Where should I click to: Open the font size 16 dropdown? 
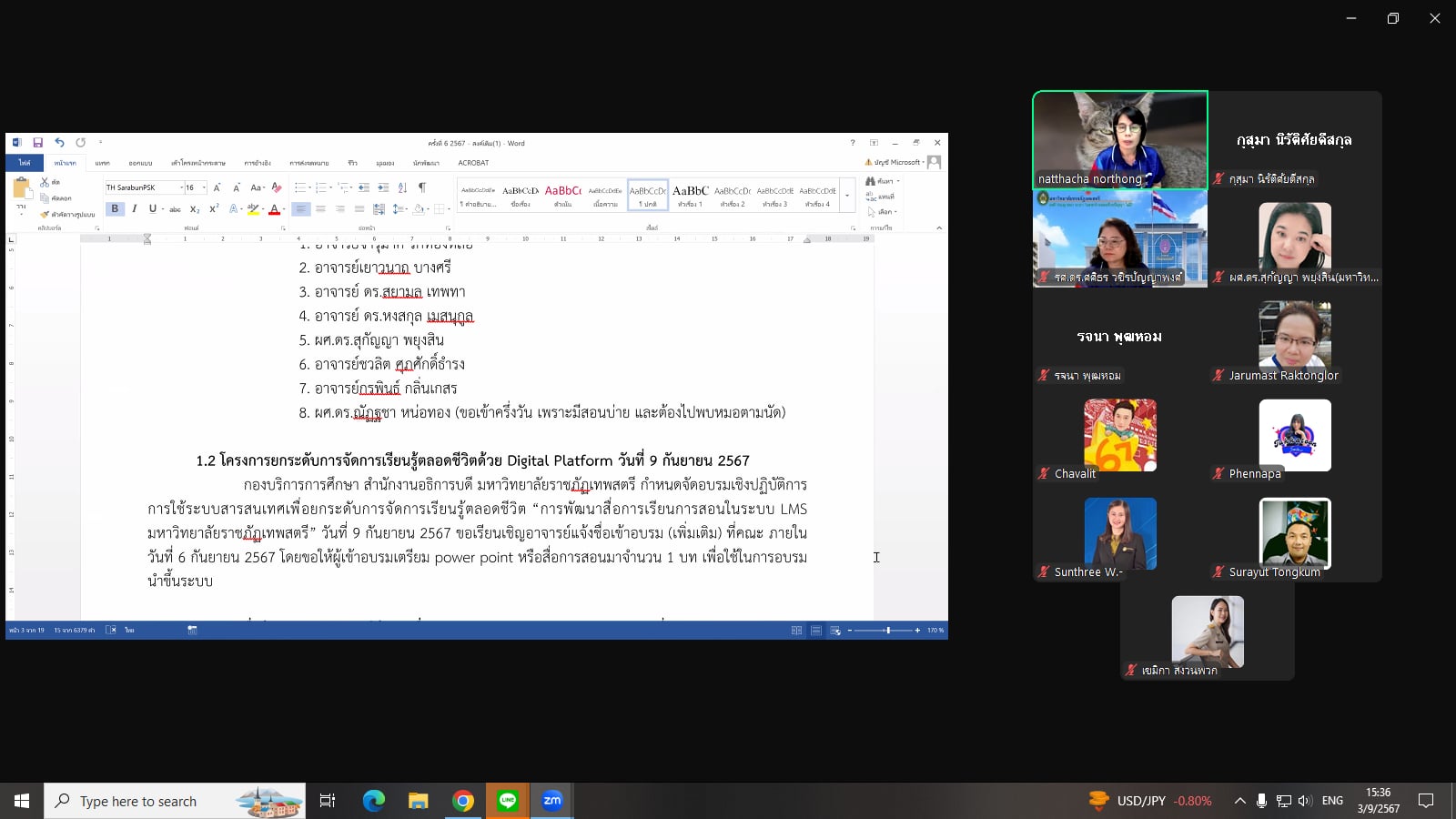[204, 187]
